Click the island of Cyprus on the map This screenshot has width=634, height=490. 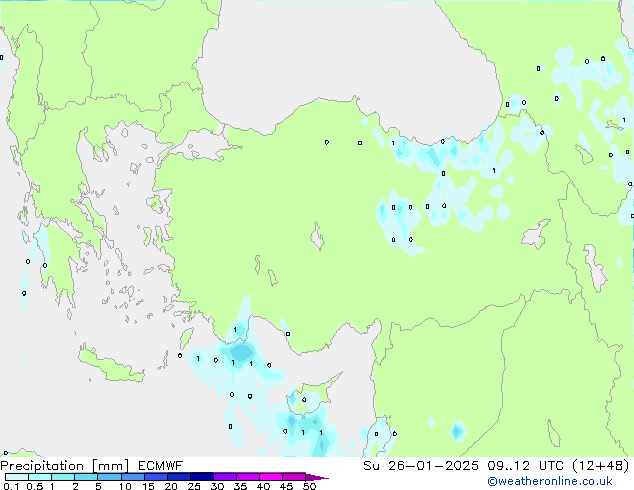[x=313, y=398]
